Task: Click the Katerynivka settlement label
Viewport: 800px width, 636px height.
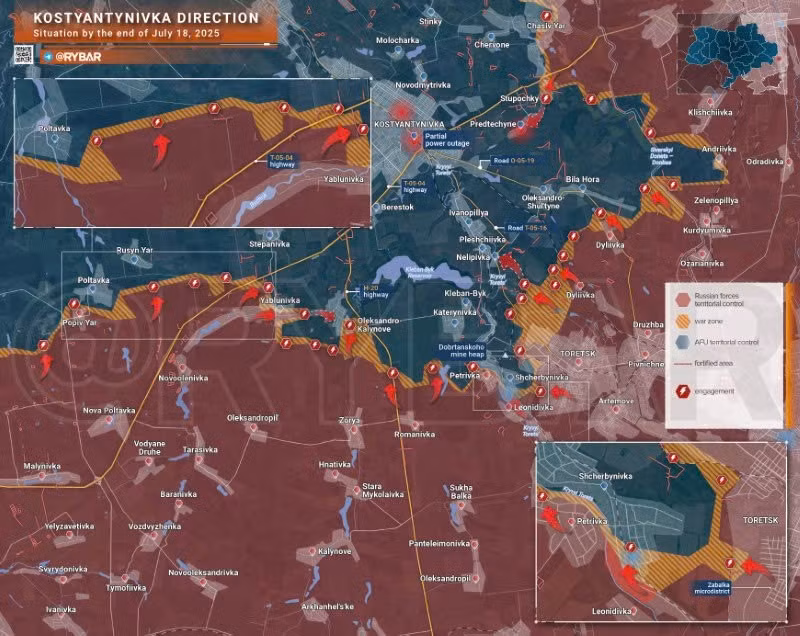Action: point(455,312)
